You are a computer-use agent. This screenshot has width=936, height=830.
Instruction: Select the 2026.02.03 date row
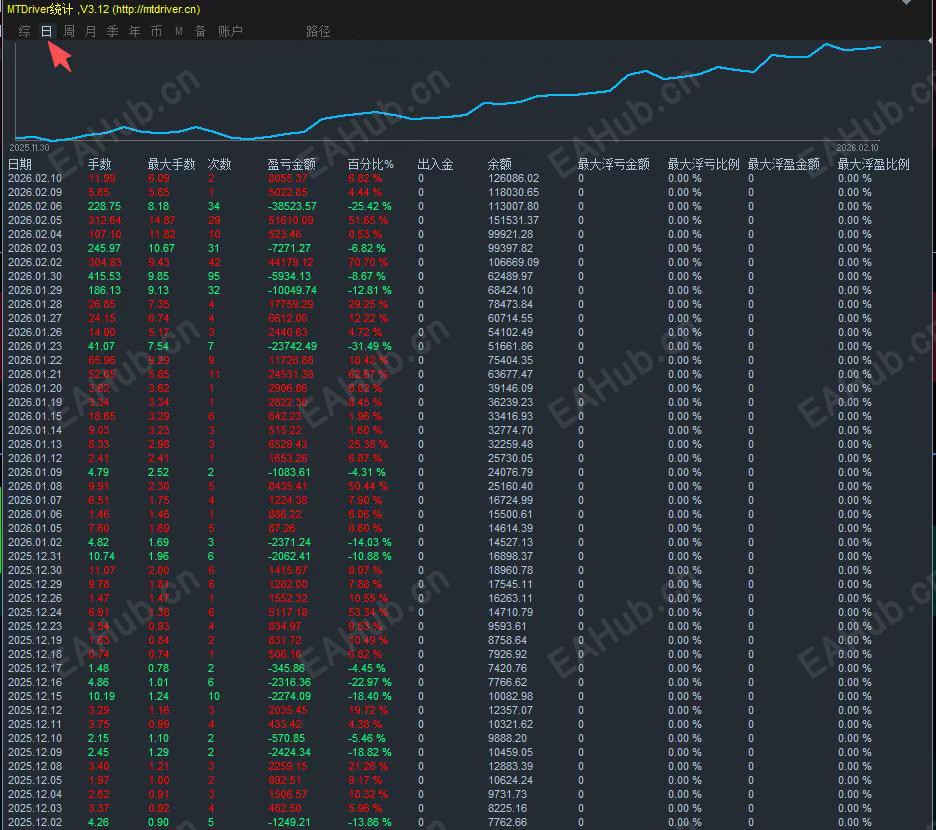[x=35, y=248]
